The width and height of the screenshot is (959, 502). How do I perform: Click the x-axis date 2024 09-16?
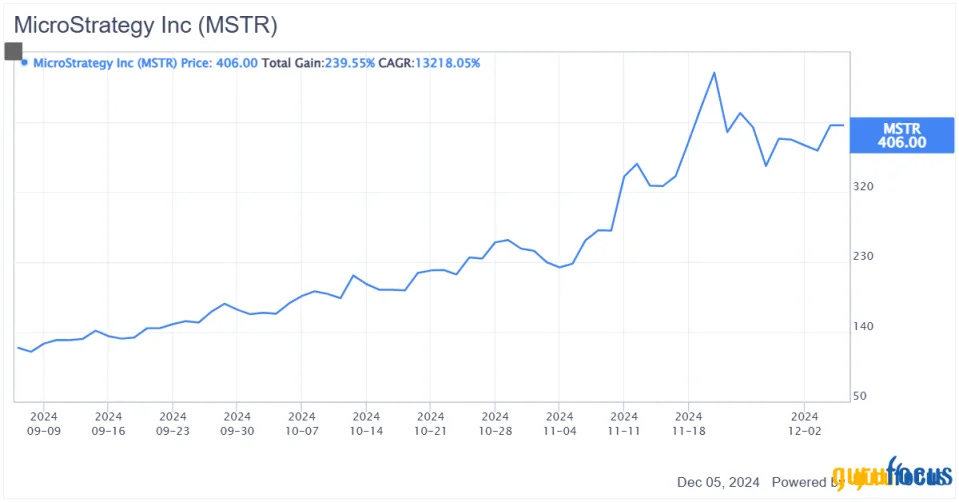tap(108, 424)
